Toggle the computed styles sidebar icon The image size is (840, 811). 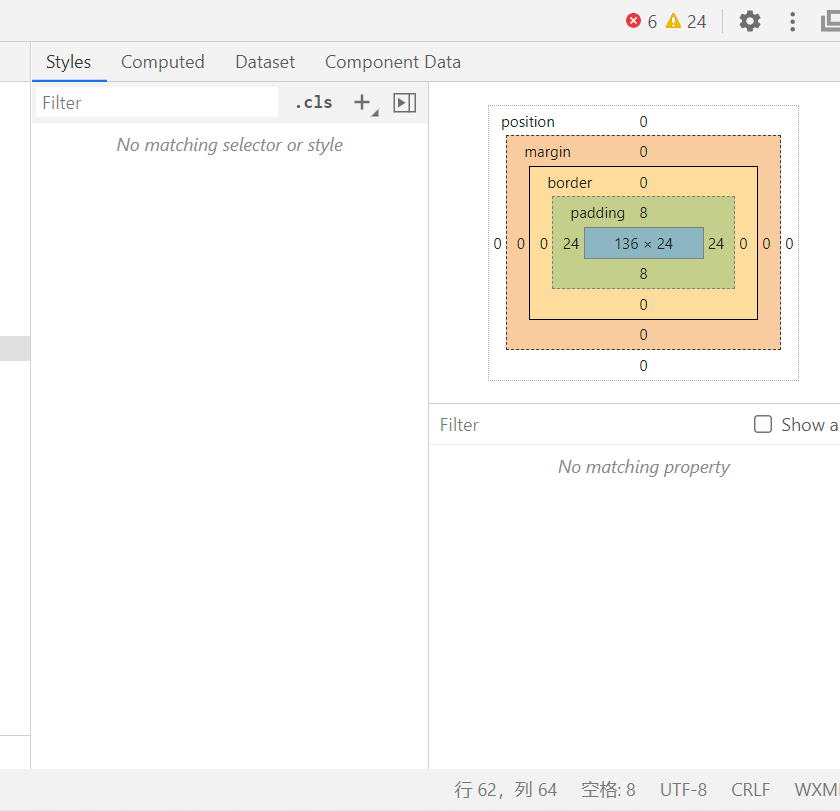tap(404, 102)
